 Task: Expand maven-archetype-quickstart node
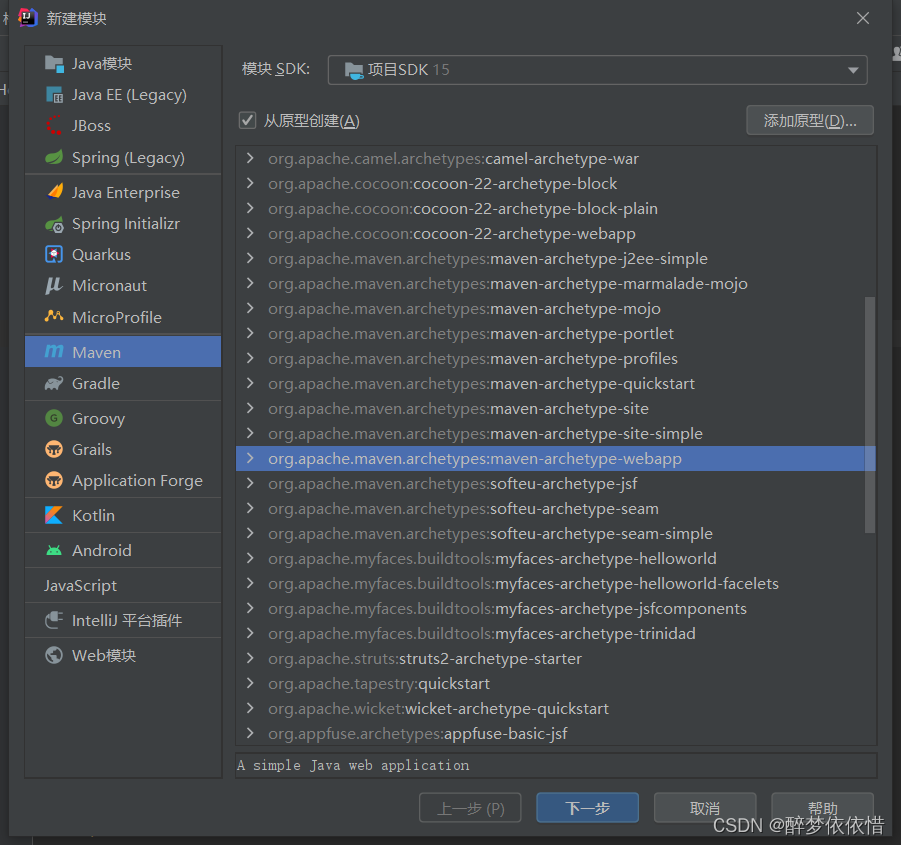(x=250, y=383)
